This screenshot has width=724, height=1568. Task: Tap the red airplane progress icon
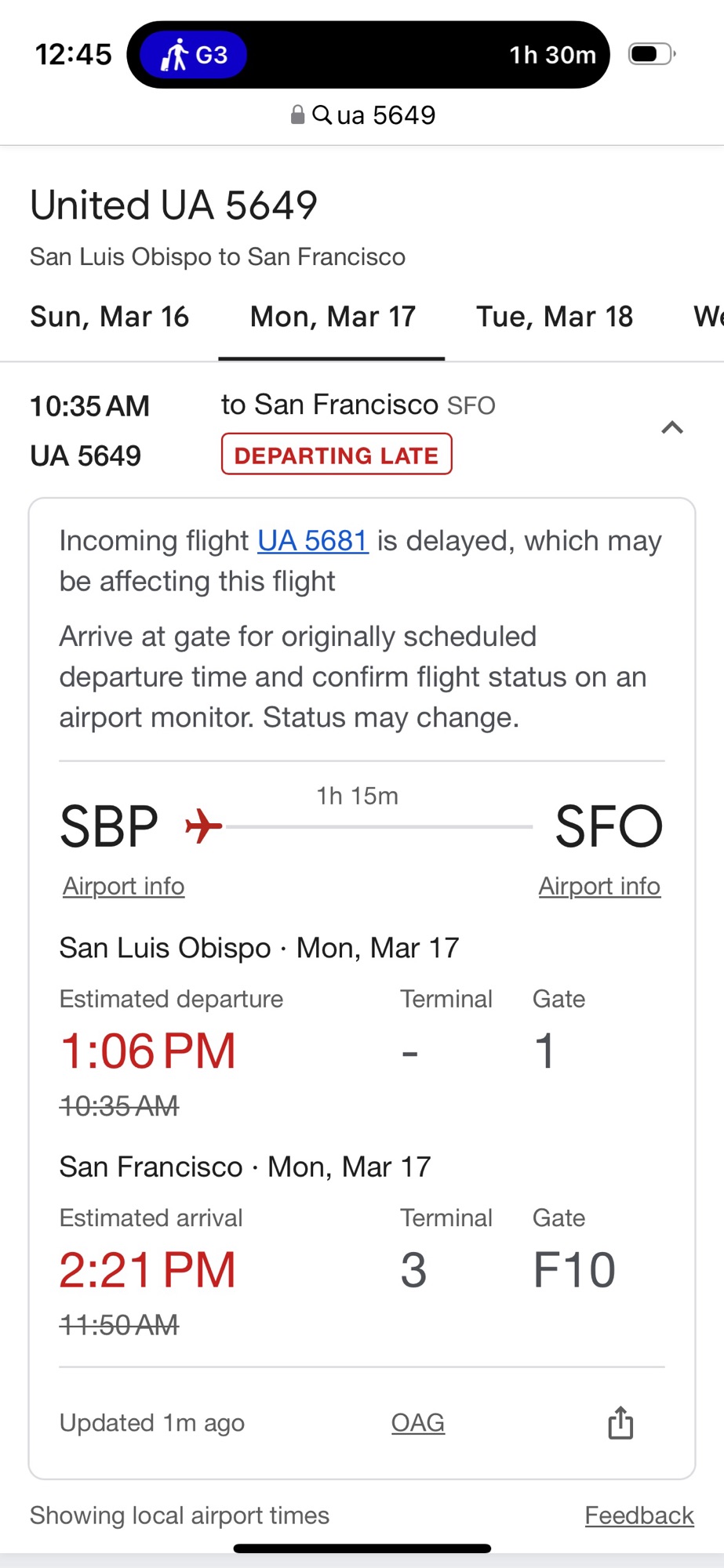click(x=204, y=826)
